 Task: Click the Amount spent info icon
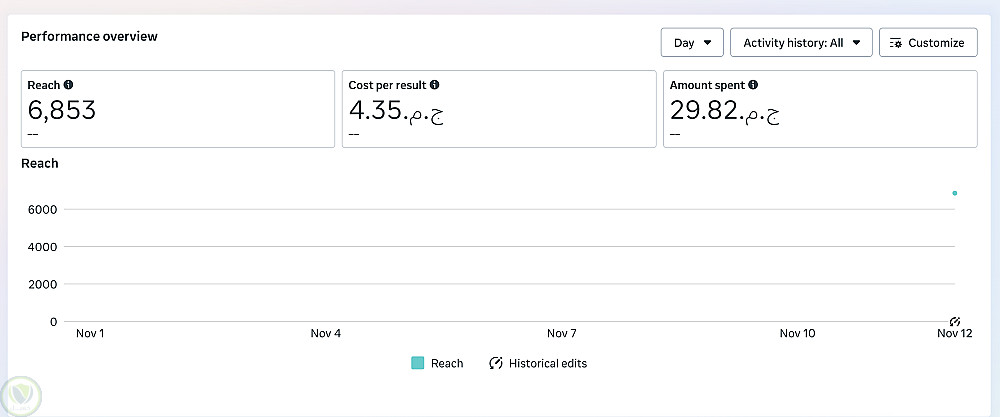tap(753, 86)
